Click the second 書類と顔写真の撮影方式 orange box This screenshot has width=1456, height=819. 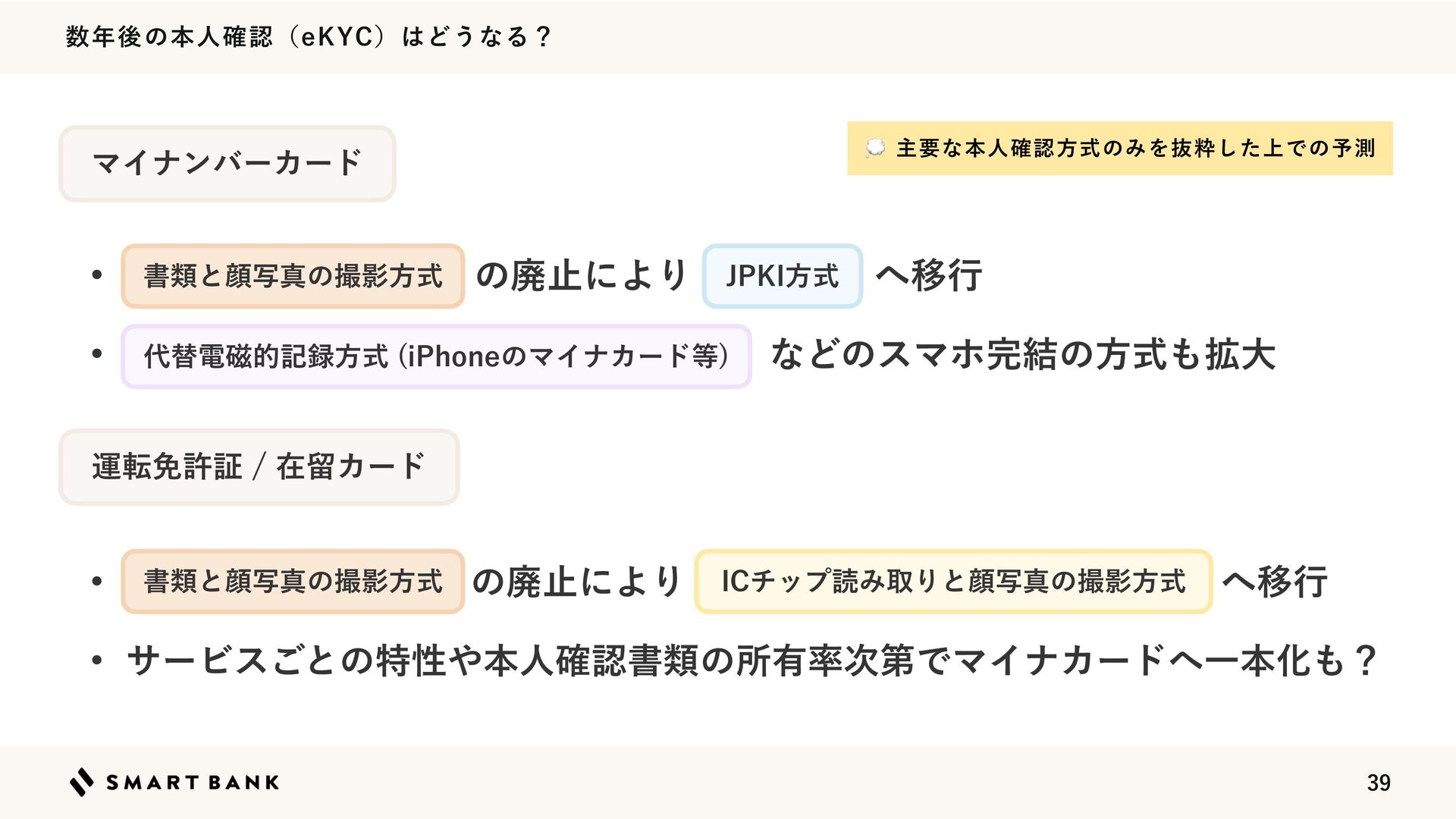[x=293, y=582]
